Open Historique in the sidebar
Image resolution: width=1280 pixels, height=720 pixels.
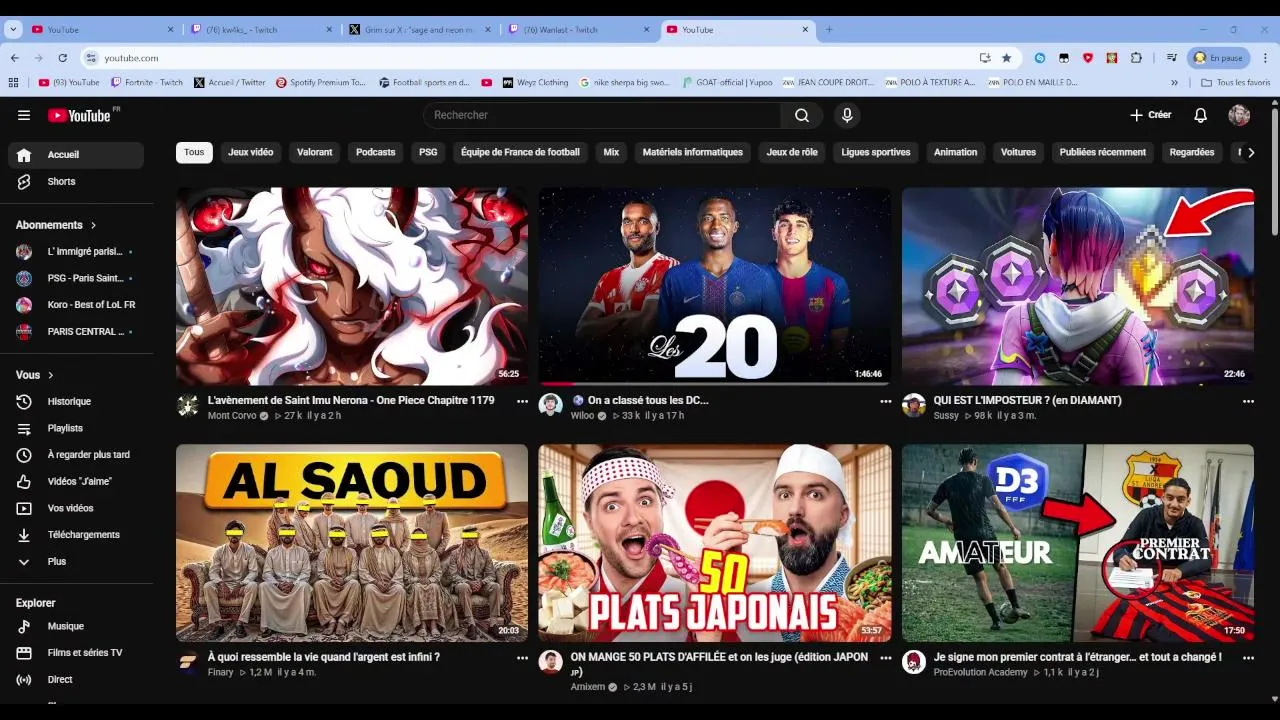[76, 402]
